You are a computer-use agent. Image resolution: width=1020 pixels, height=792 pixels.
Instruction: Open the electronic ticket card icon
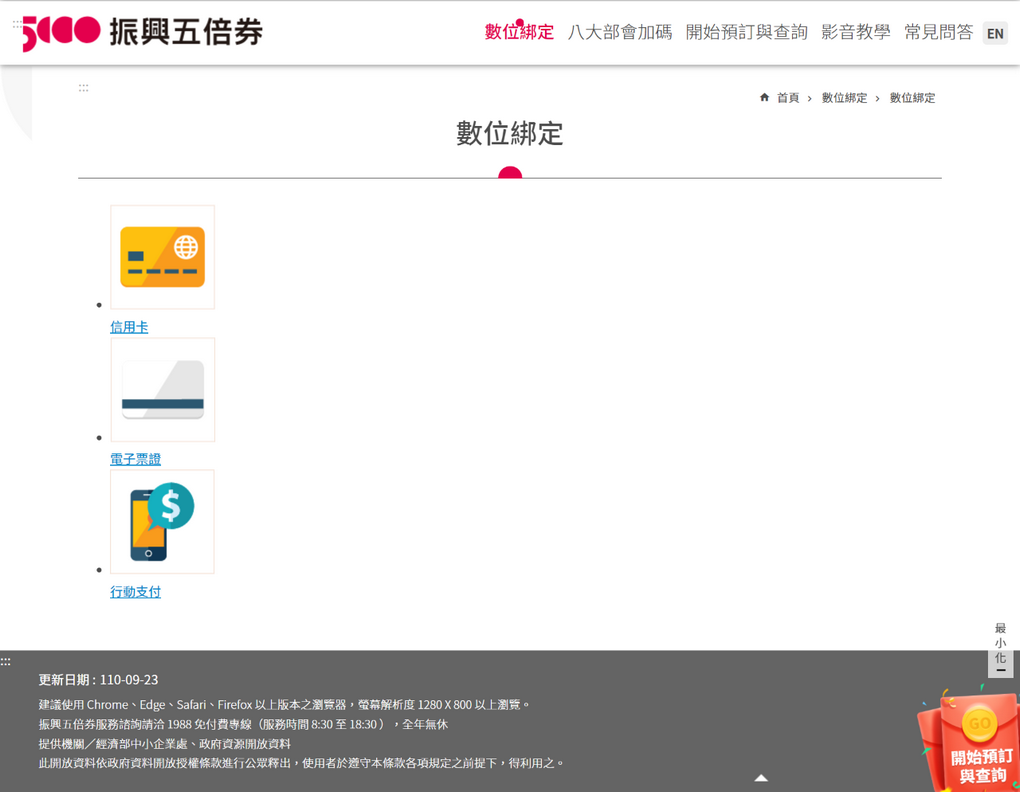point(163,389)
